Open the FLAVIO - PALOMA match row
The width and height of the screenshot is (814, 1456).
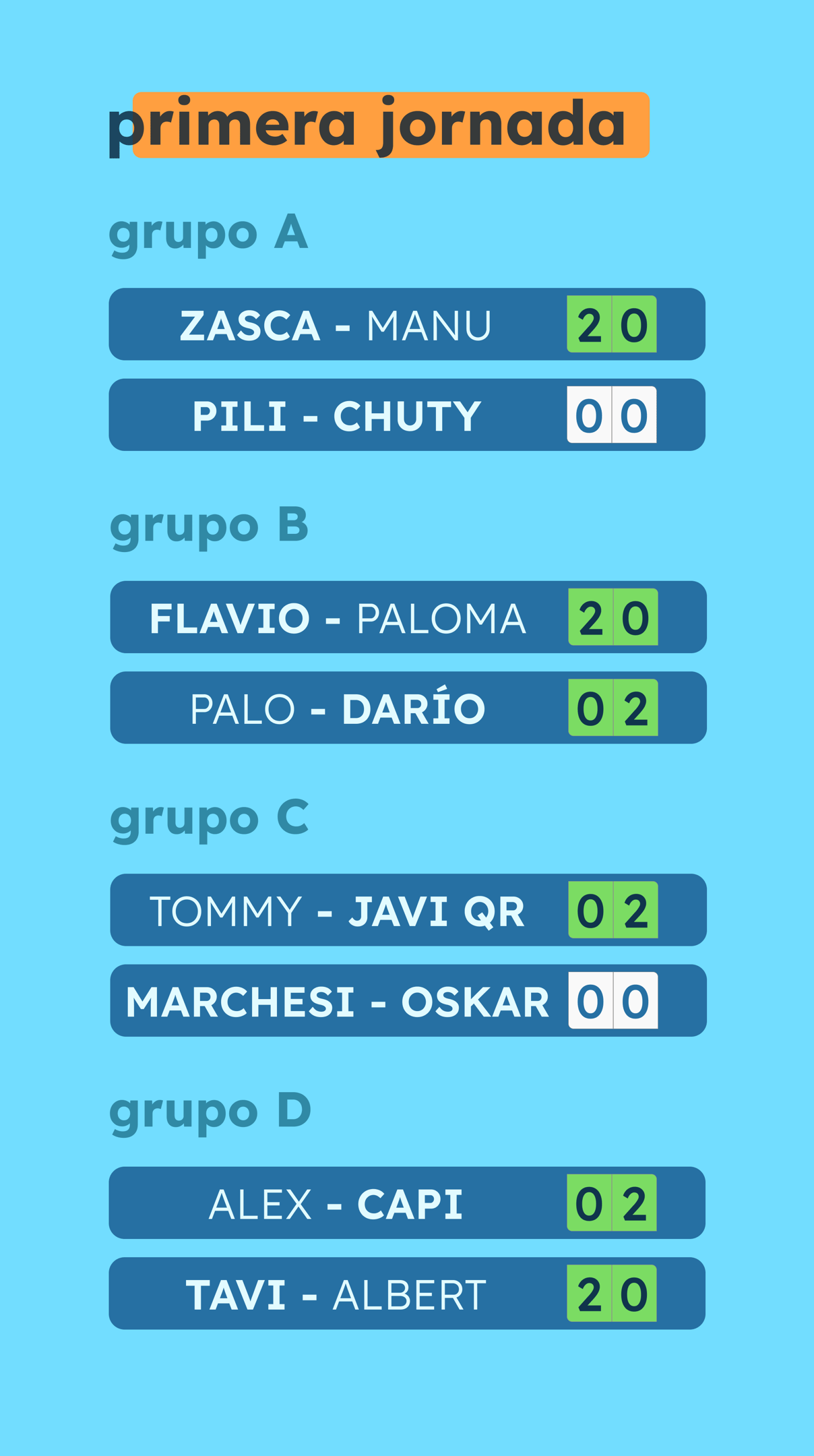tap(408, 617)
